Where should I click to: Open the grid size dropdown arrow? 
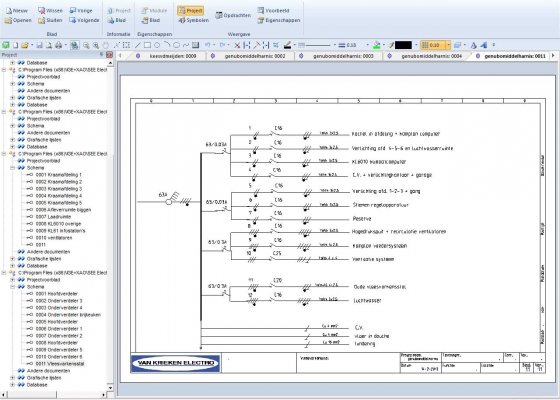[448, 45]
